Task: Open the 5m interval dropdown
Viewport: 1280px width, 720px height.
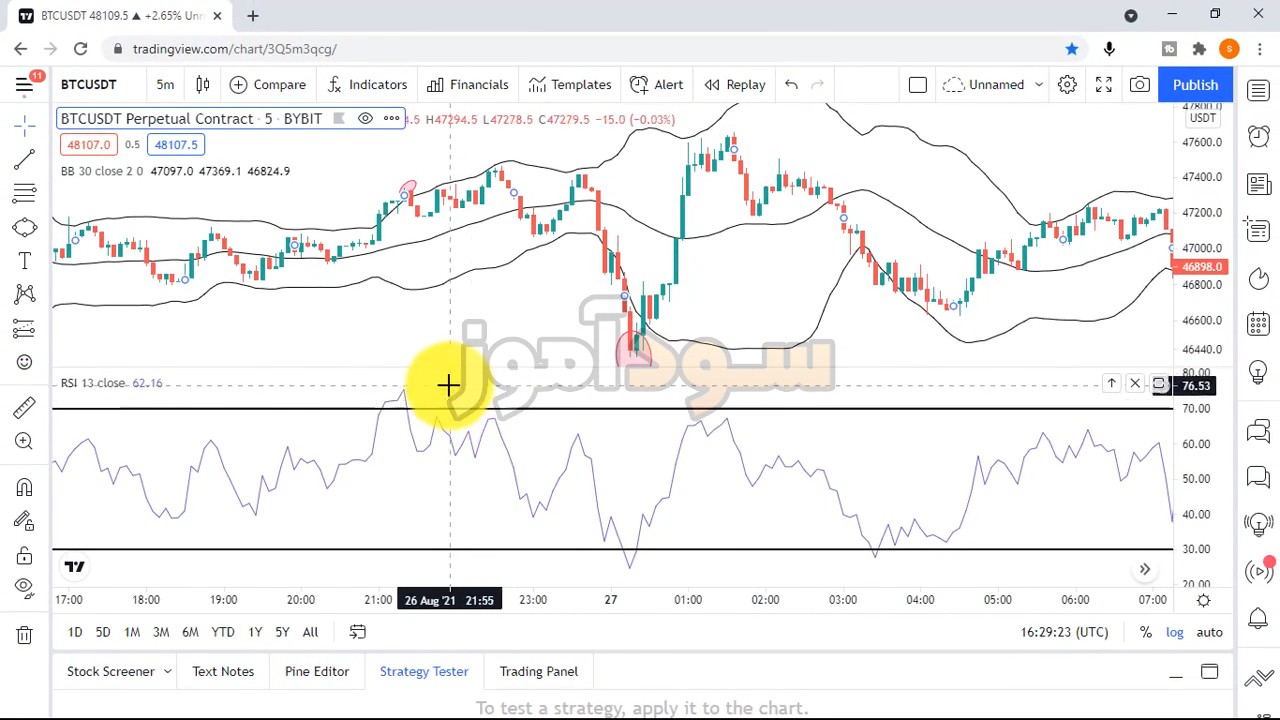Action: click(165, 85)
